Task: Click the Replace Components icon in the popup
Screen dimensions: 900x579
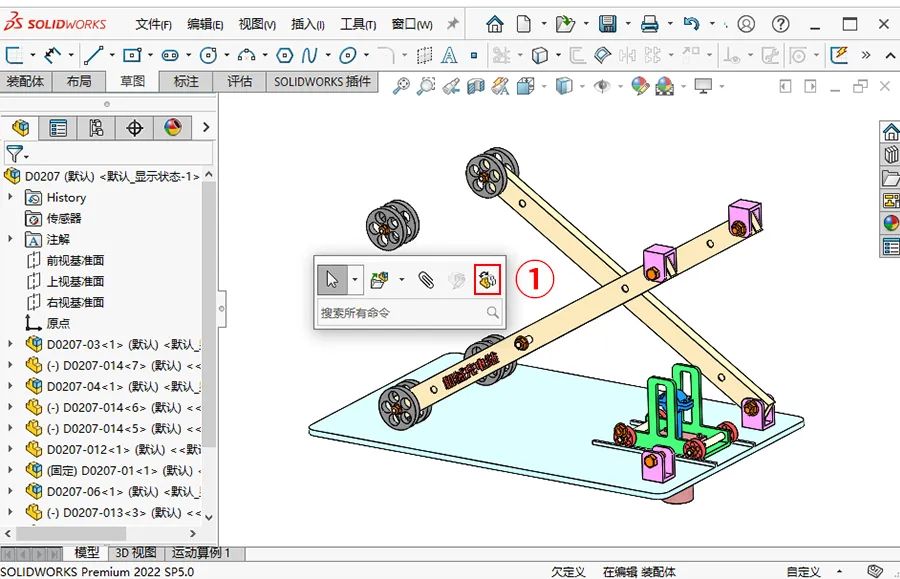Action: pos(487,280)
